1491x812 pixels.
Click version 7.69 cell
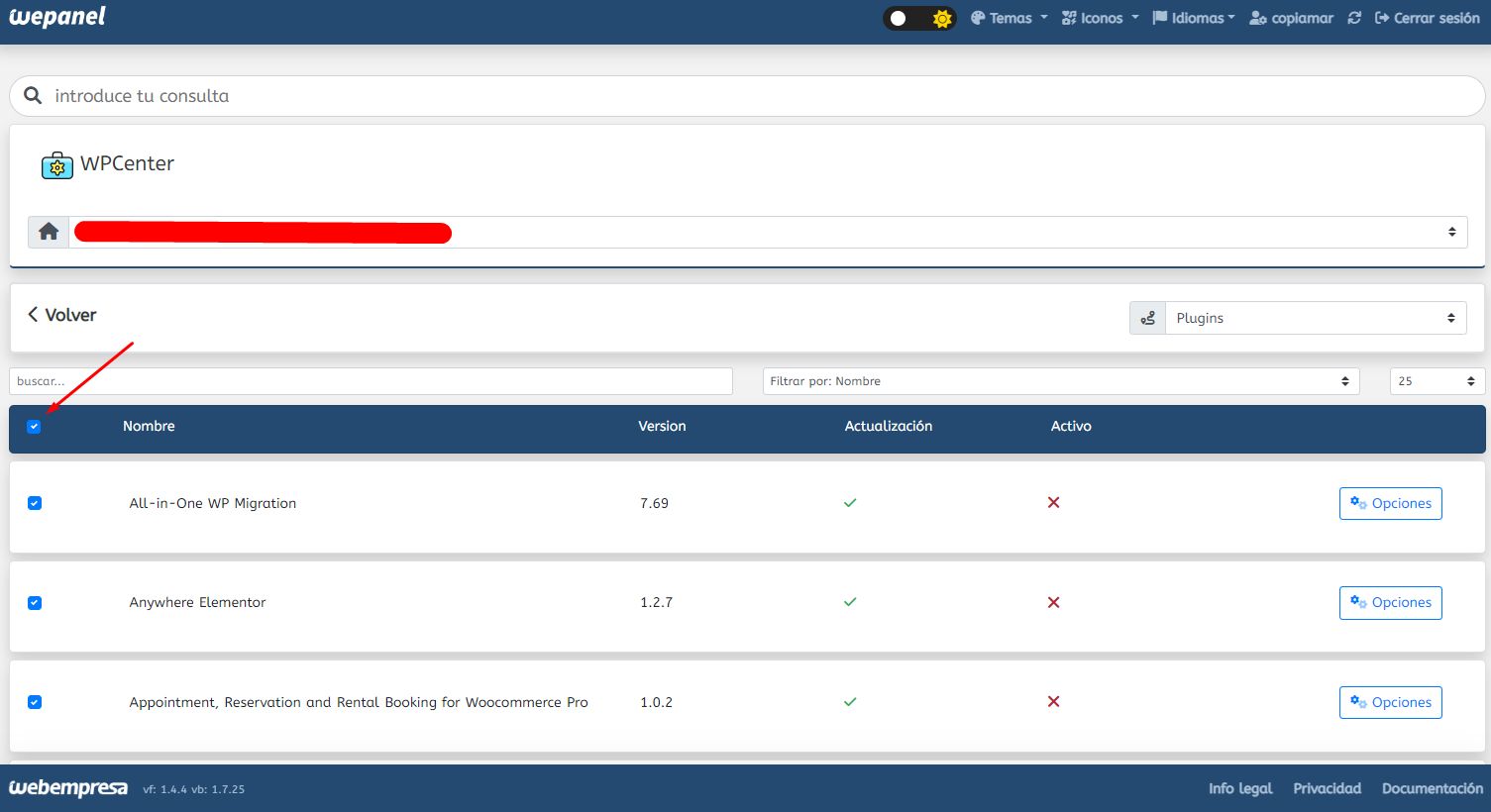click(x=654, y=503)
